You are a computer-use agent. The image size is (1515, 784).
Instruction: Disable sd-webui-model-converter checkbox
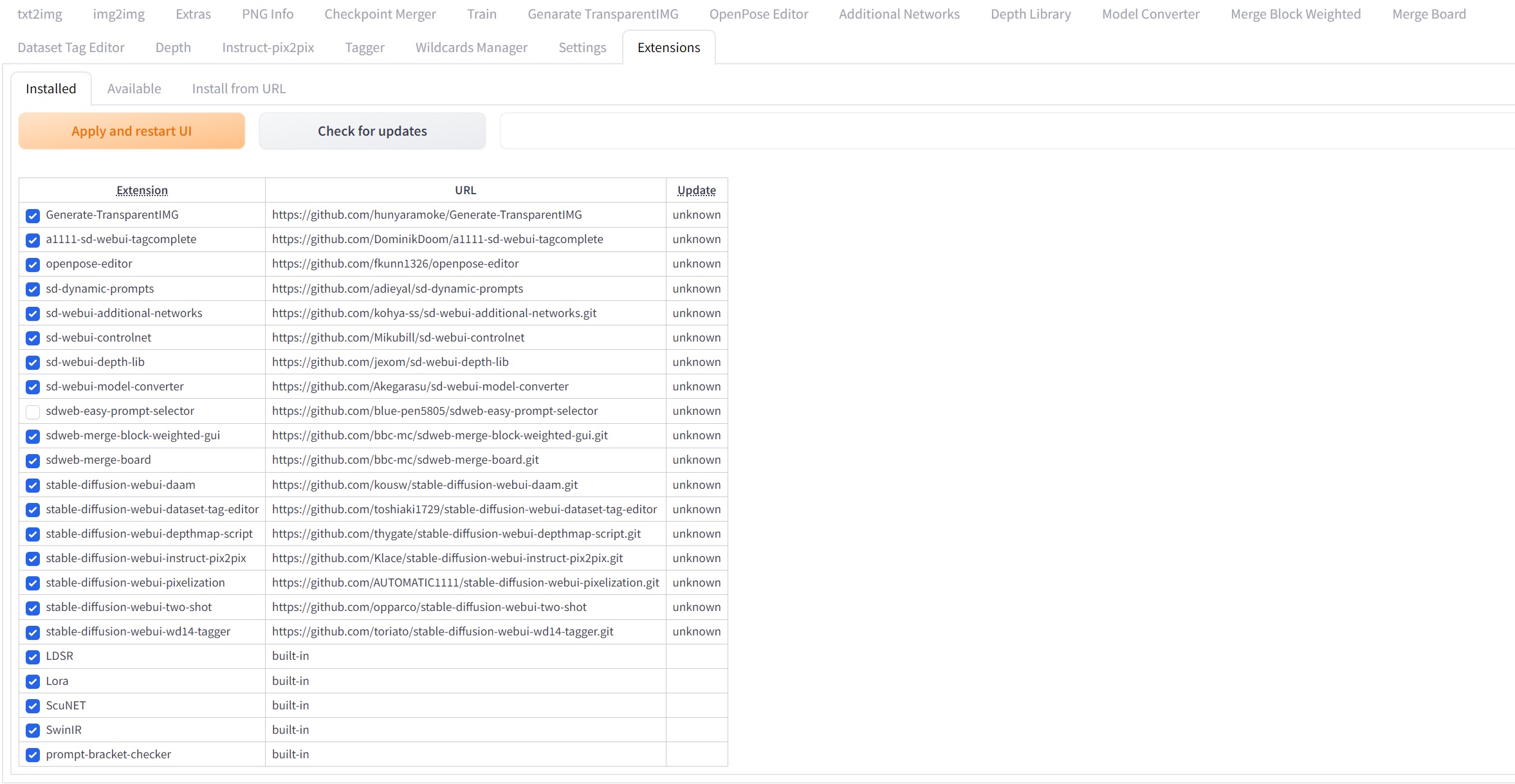pos(33,387)
